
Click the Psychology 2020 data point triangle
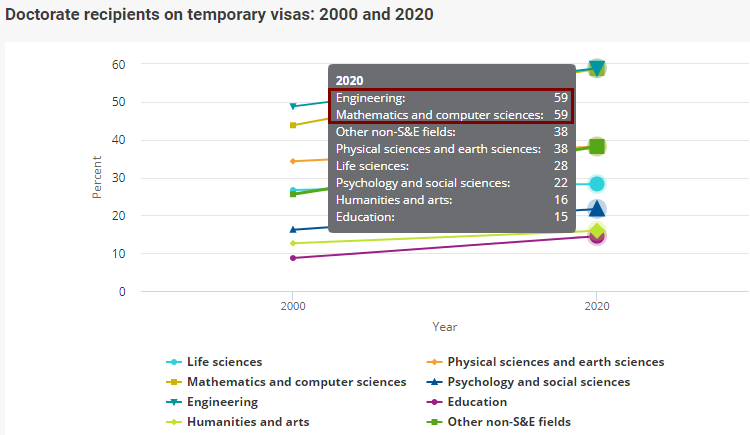click(x=597, y=208)
